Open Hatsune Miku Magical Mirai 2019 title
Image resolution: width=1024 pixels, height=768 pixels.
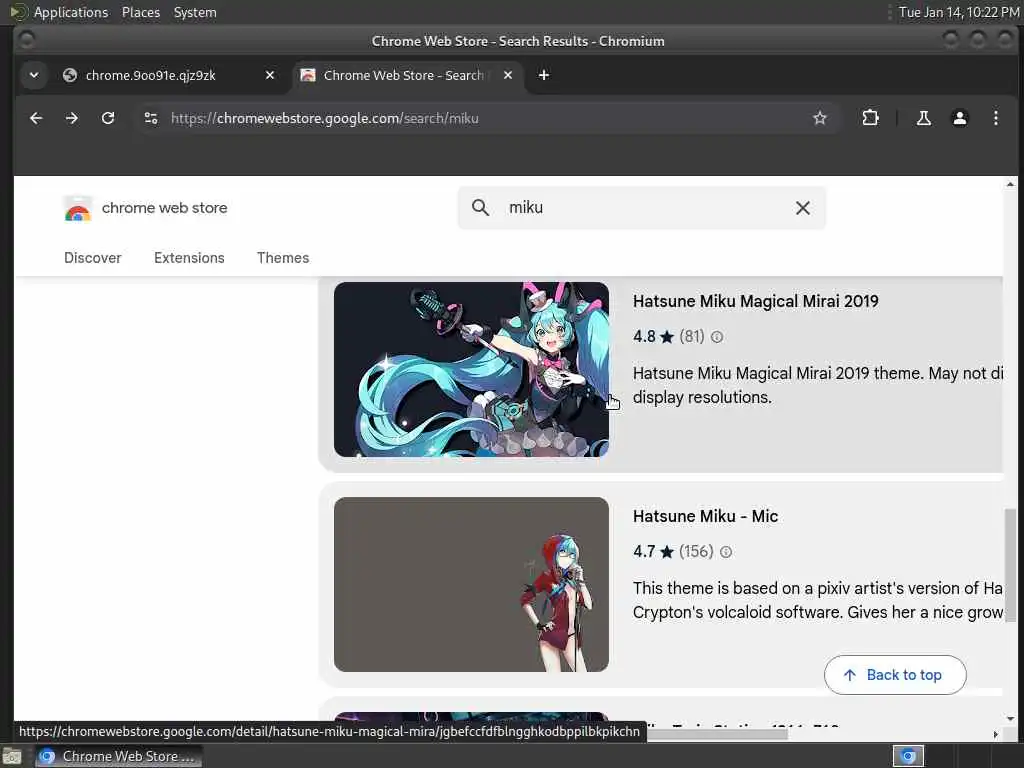click(x=756, y=301)
